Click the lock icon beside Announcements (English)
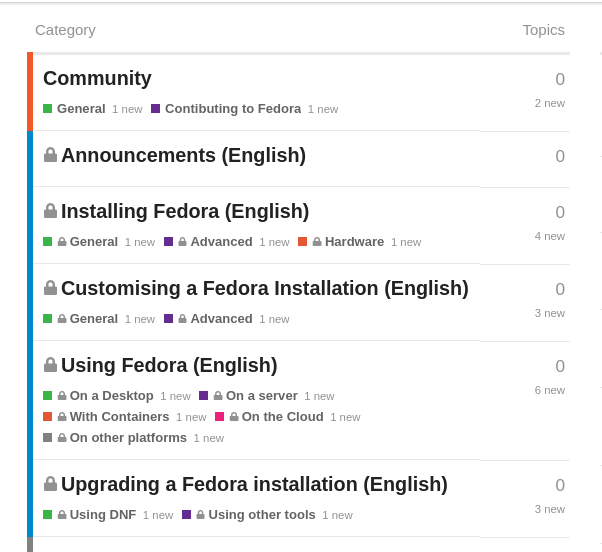 50,155
